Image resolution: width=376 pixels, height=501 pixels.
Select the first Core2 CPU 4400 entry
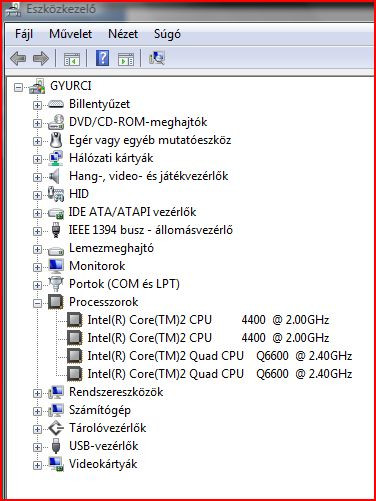208,320
